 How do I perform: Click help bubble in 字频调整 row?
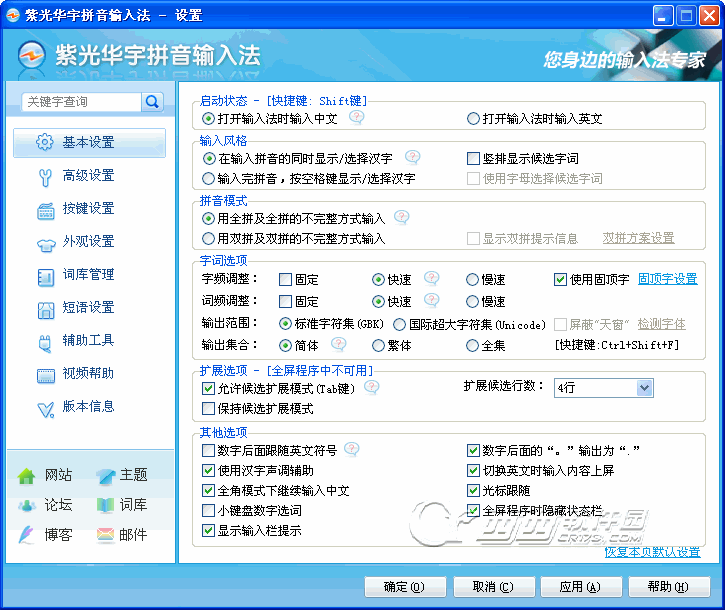click(431, 278)
